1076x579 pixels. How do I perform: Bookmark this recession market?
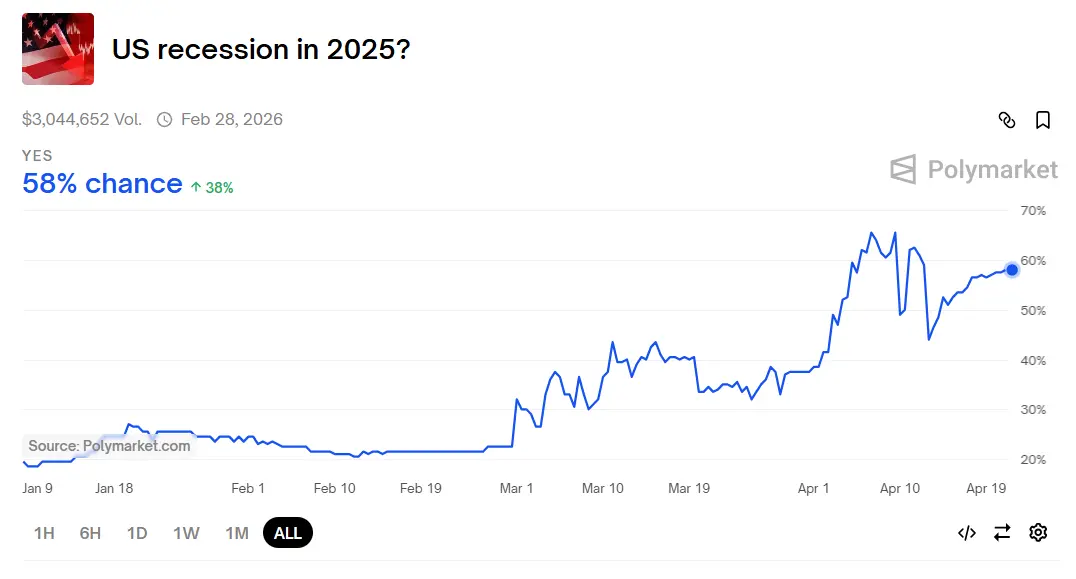coord(1042,120)
